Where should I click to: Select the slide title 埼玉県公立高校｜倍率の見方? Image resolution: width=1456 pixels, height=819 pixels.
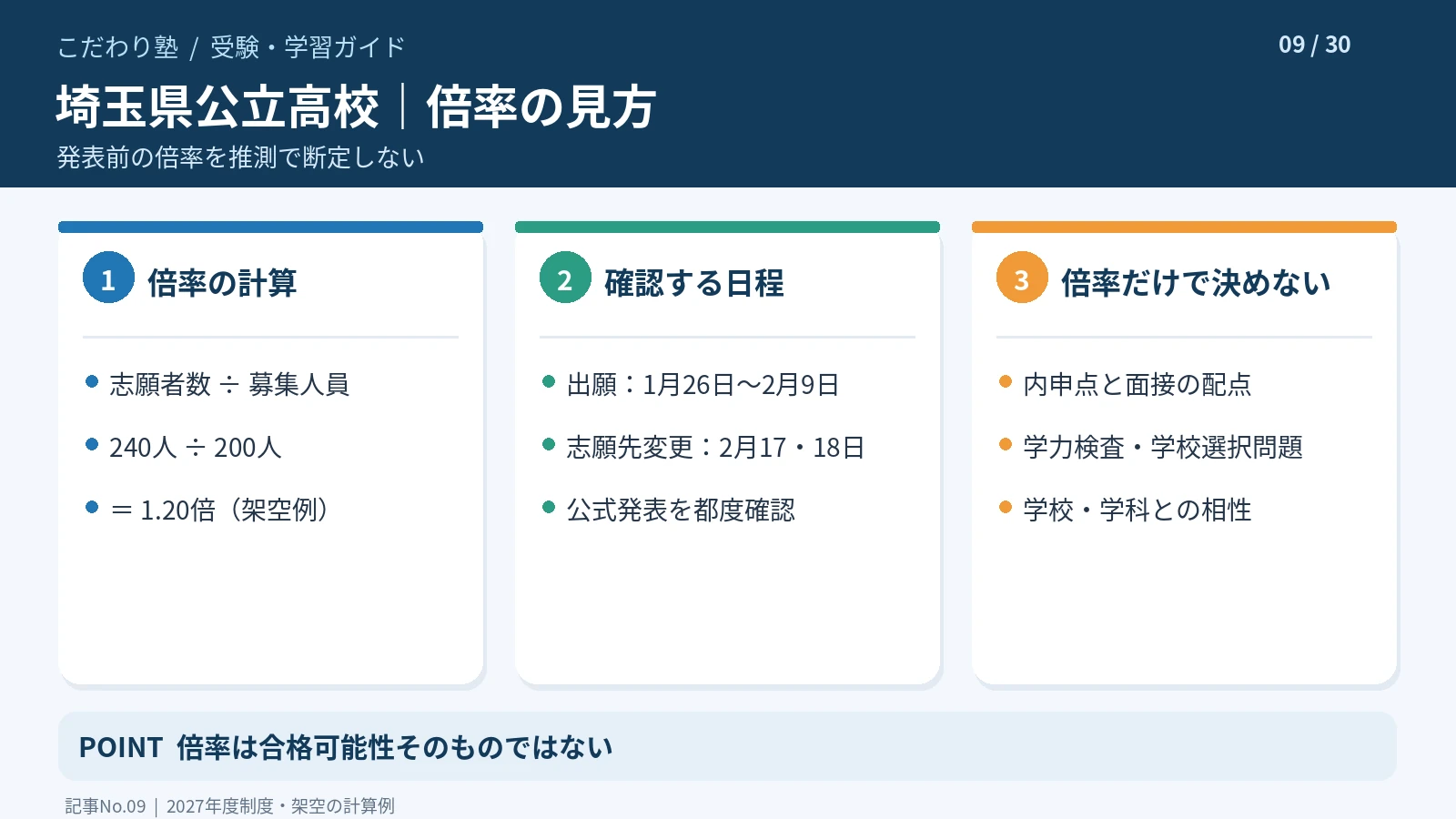coord(356,107)
